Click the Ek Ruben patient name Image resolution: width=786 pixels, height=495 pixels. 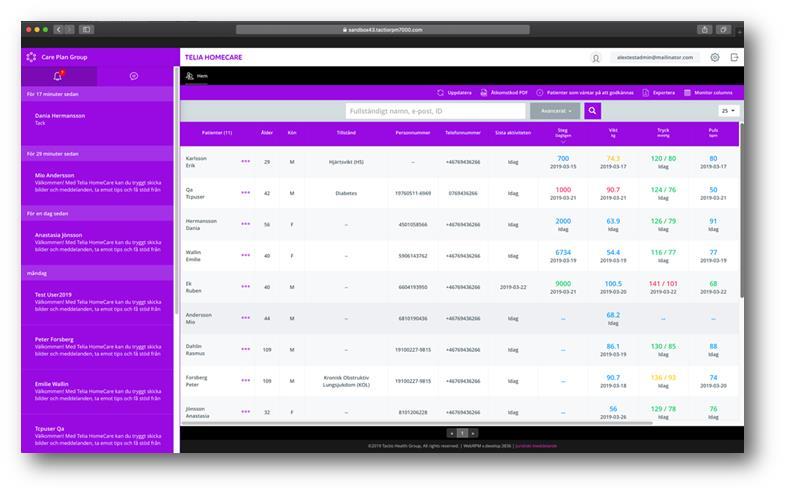coord(193,287)
